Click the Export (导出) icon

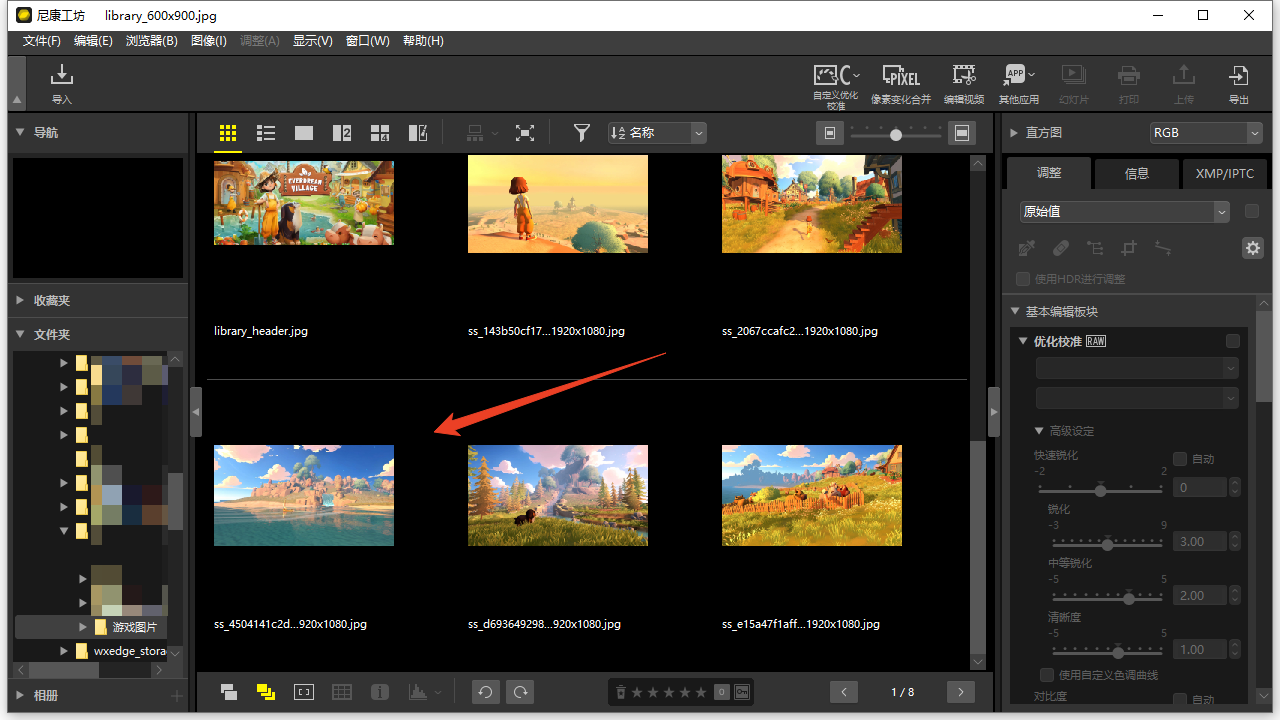[1238, 82]
